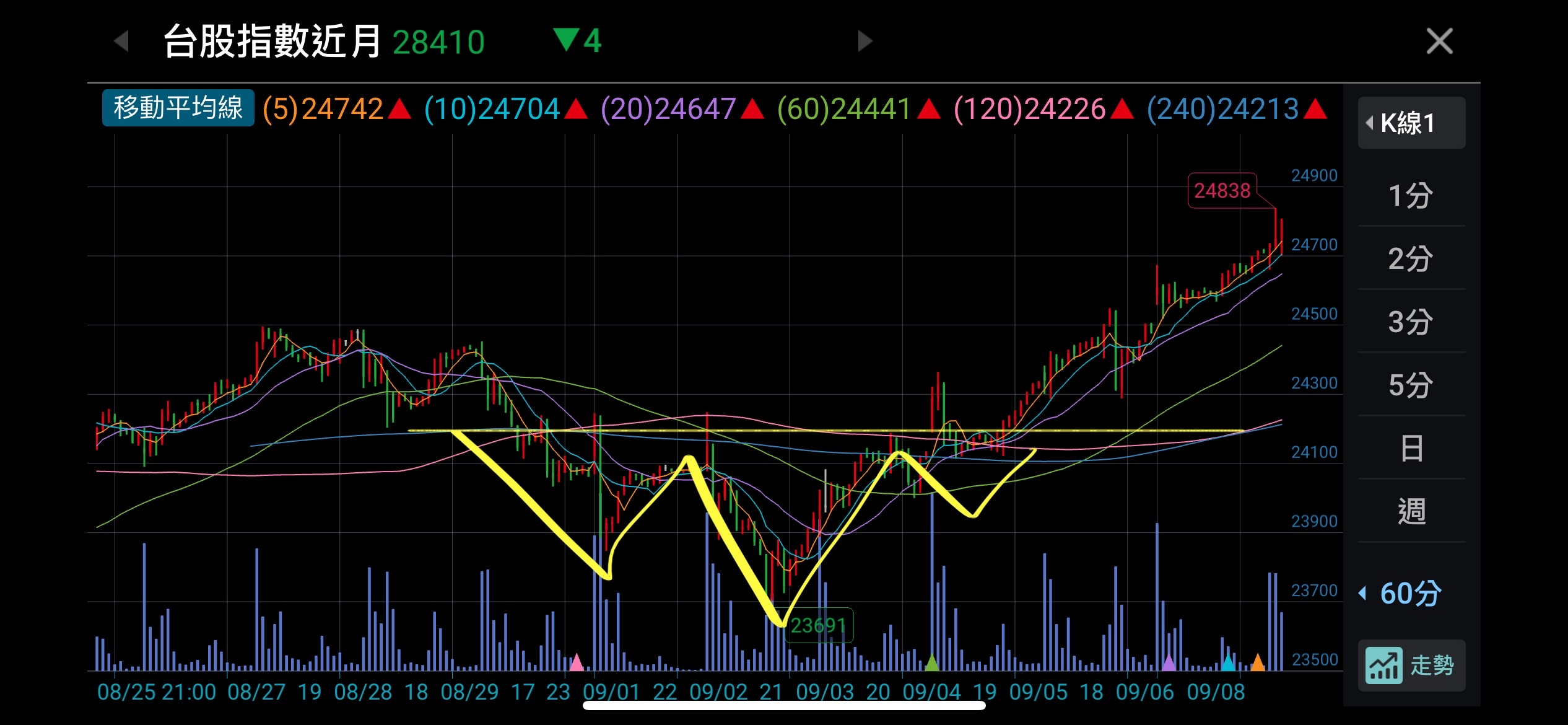Viewport: 1568px width, 725px height.
Task: Switch to 1分 timeframe
Action: (1411, 196)
